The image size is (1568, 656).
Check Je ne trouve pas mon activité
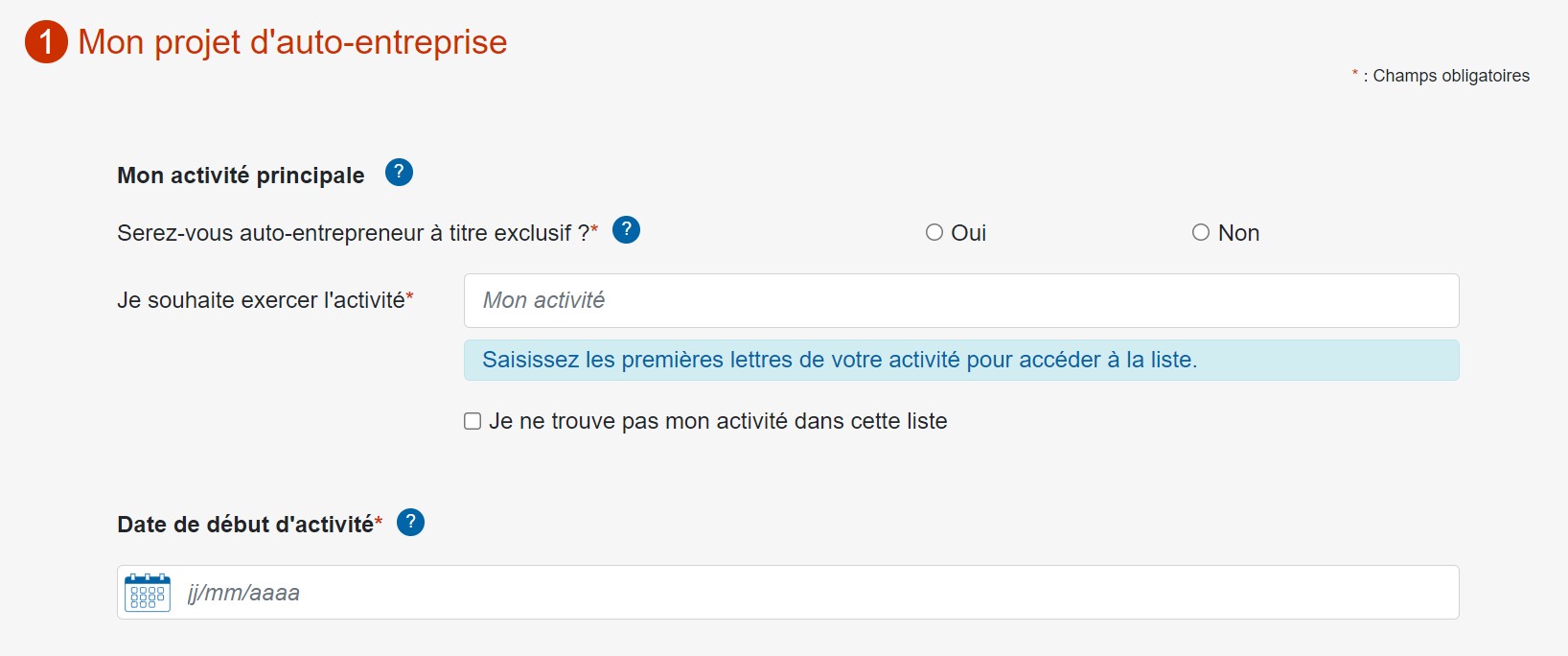click(472, 420)
